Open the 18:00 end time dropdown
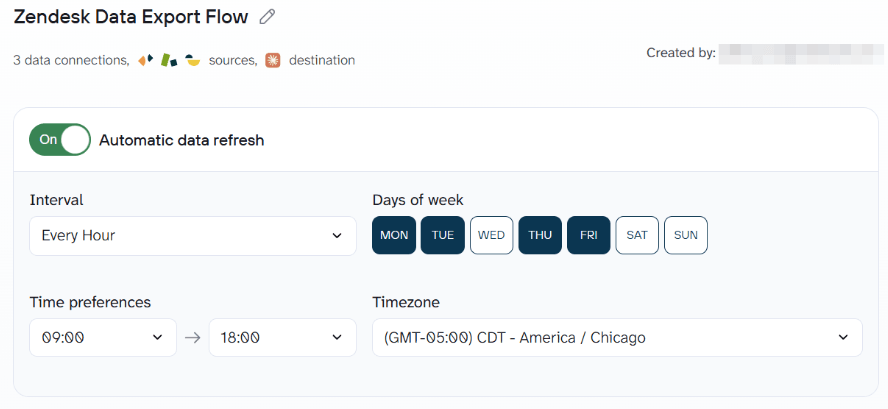 pyautogui.click(x=283, y=338)
